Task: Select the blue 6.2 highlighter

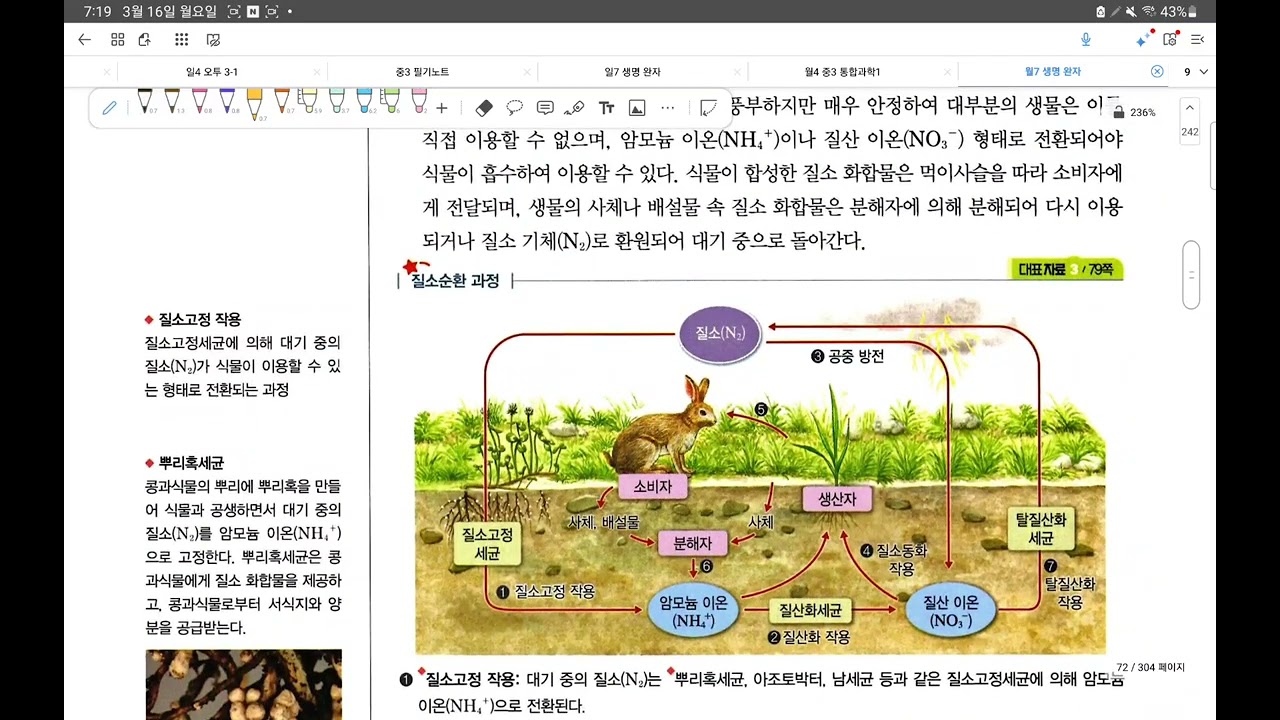Action: coord(364,103)
